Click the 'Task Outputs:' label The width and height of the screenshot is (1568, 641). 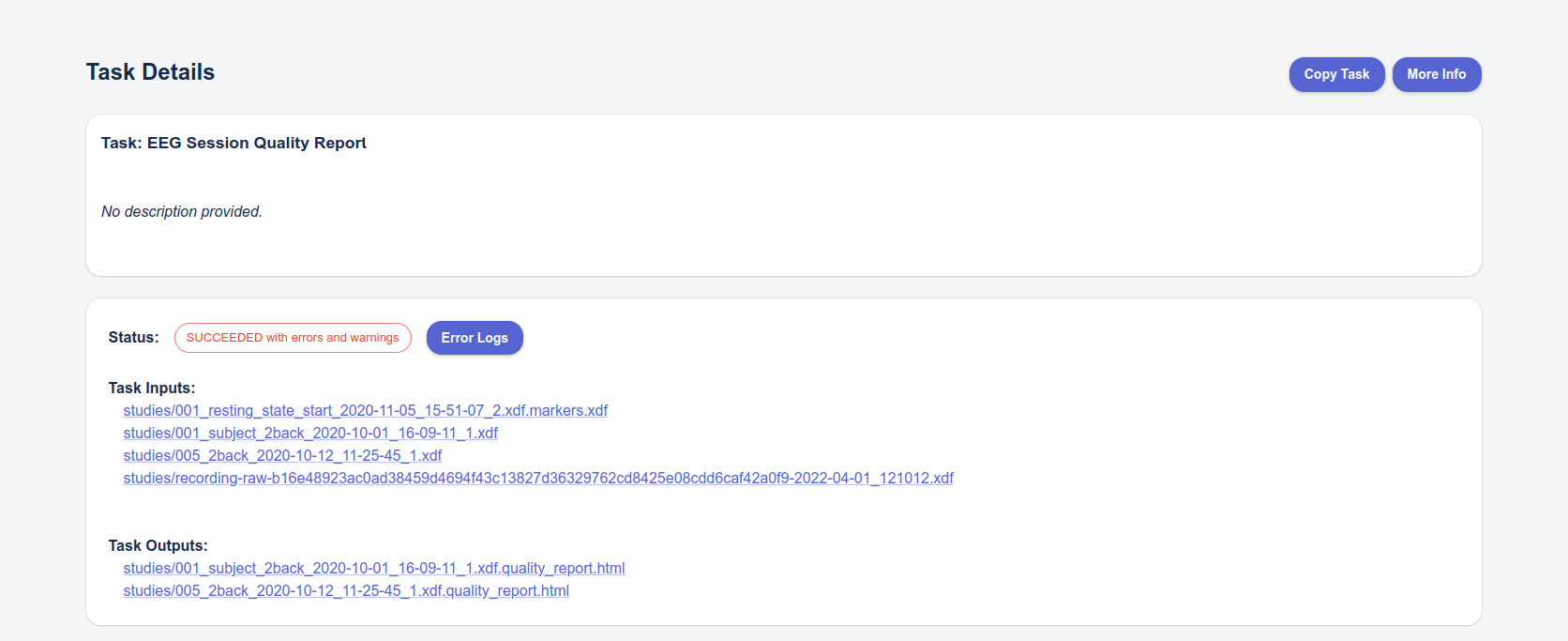tap(158, 545)
